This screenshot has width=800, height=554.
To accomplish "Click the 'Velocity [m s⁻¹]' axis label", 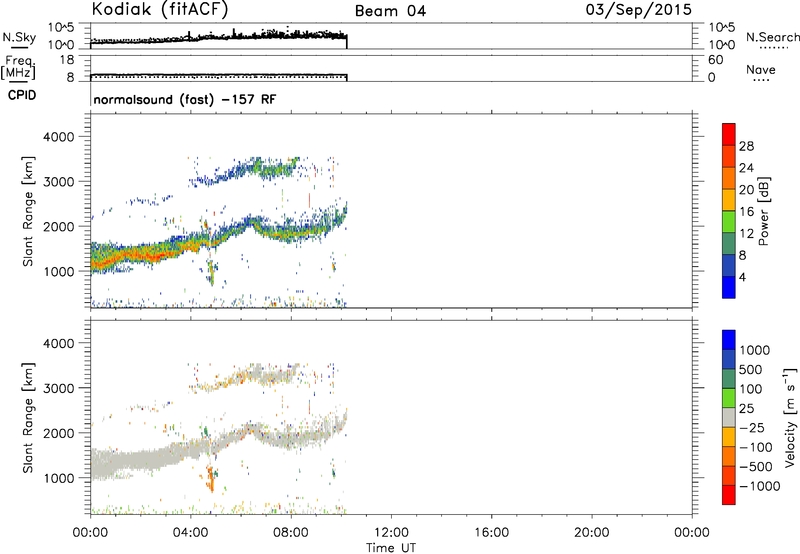I will (x=790, y=417).
